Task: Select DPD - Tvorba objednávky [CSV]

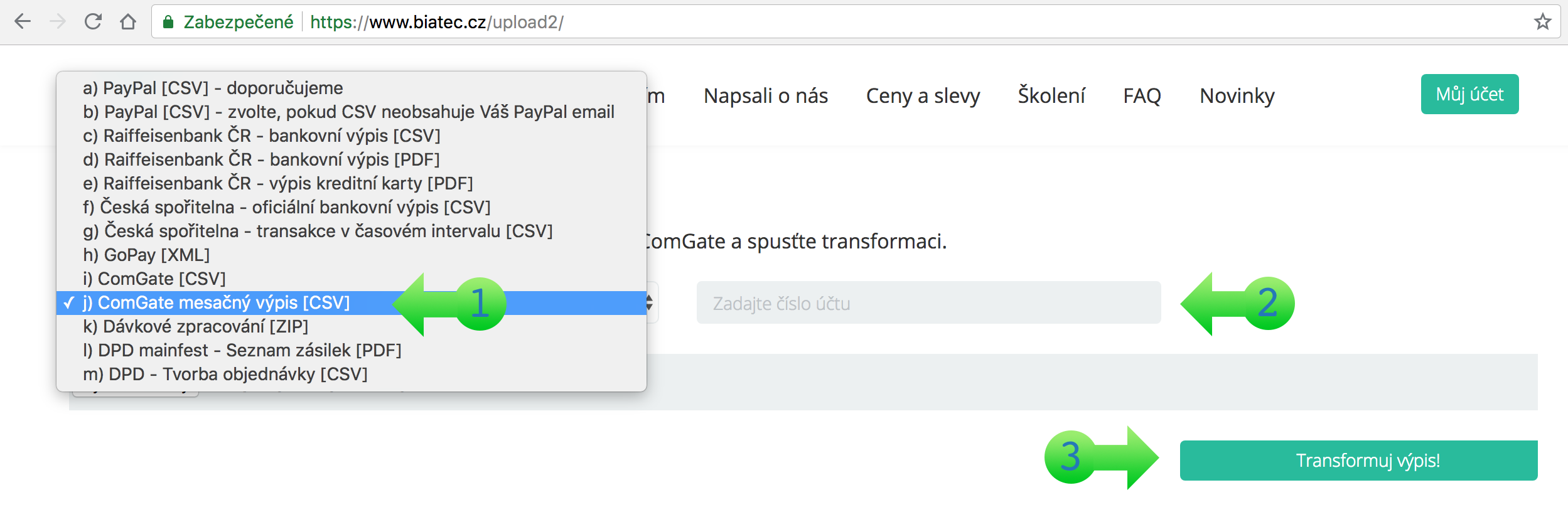Action: click(225, 374)
